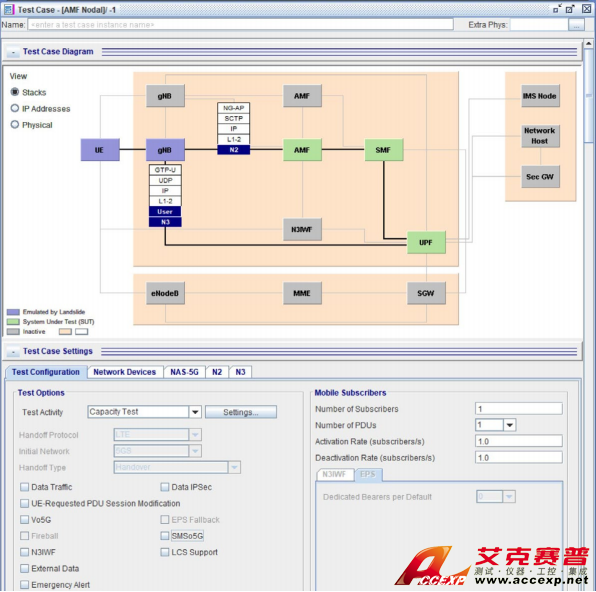Click the eNodeB inactive node

(x=165, y=293)
